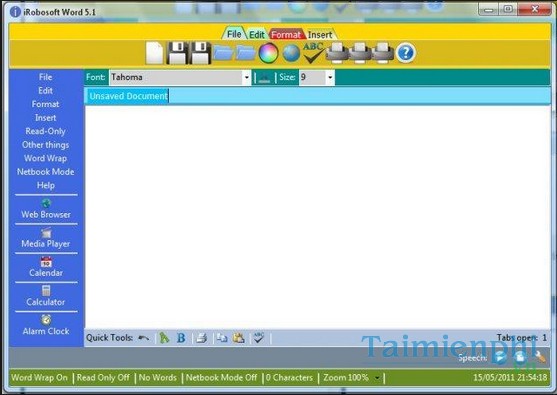The image size is (557, 395).
Task: Open Format menu in the left sidebar
Action: point(45,104)
